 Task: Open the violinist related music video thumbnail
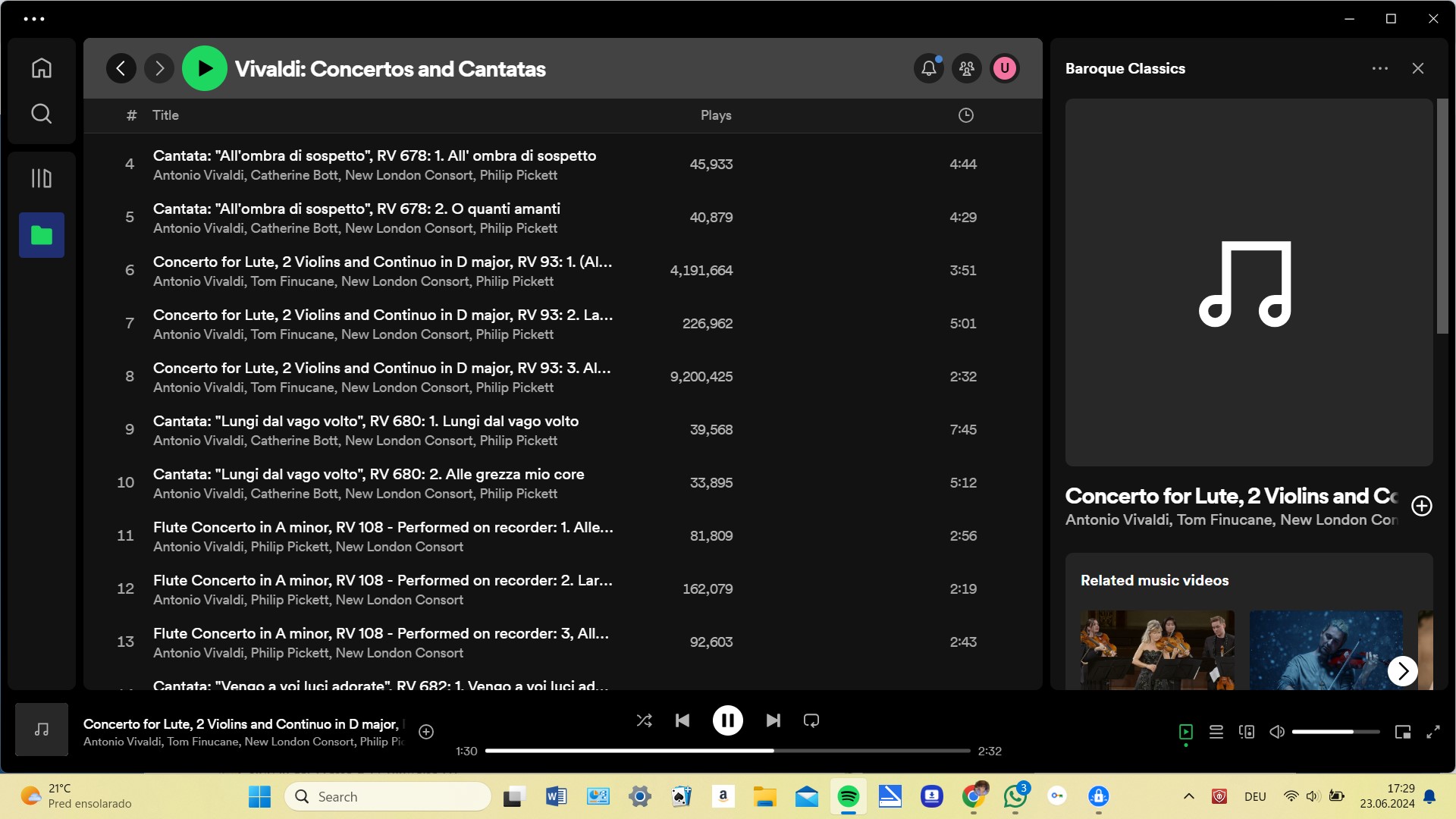1326,650
